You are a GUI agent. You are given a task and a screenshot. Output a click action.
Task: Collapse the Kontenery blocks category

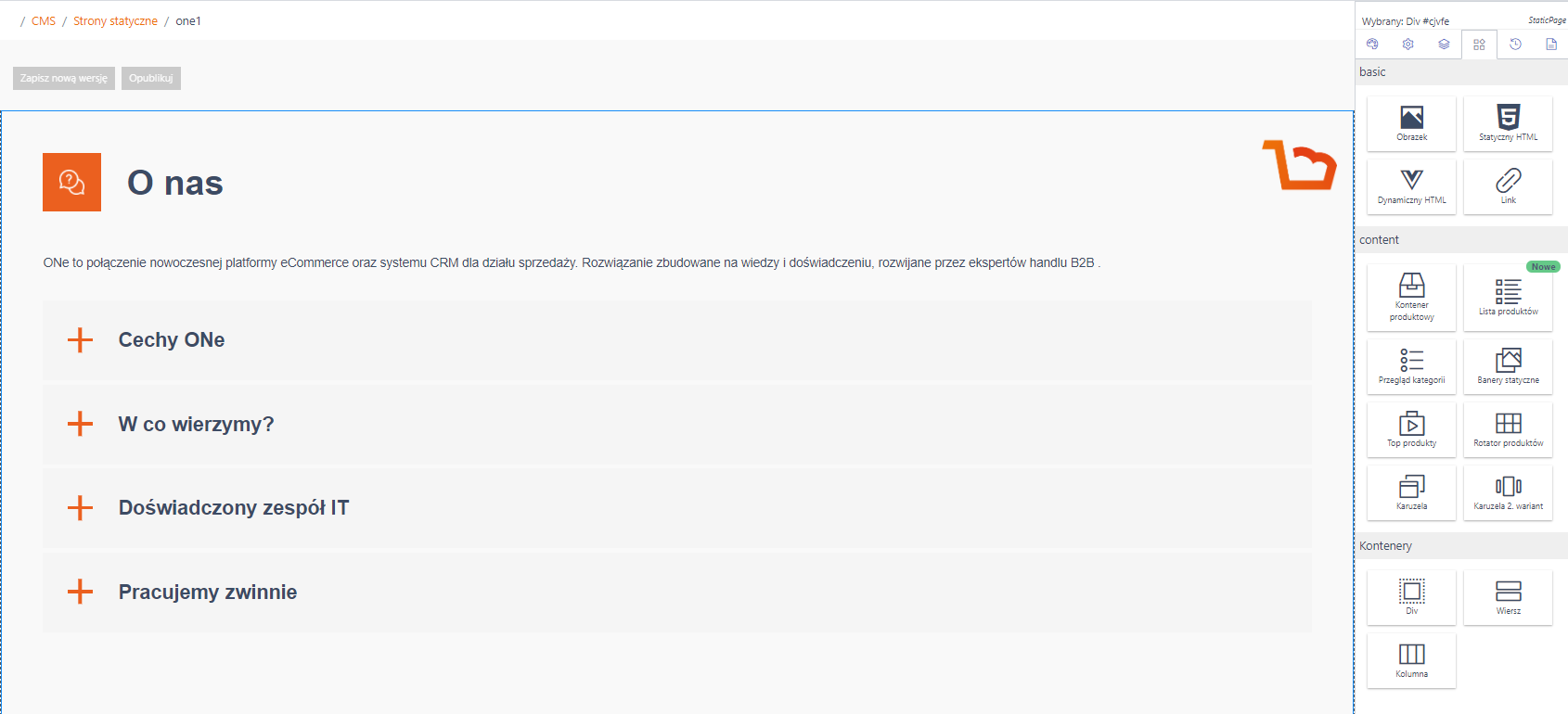click(x=1461, y=546)
